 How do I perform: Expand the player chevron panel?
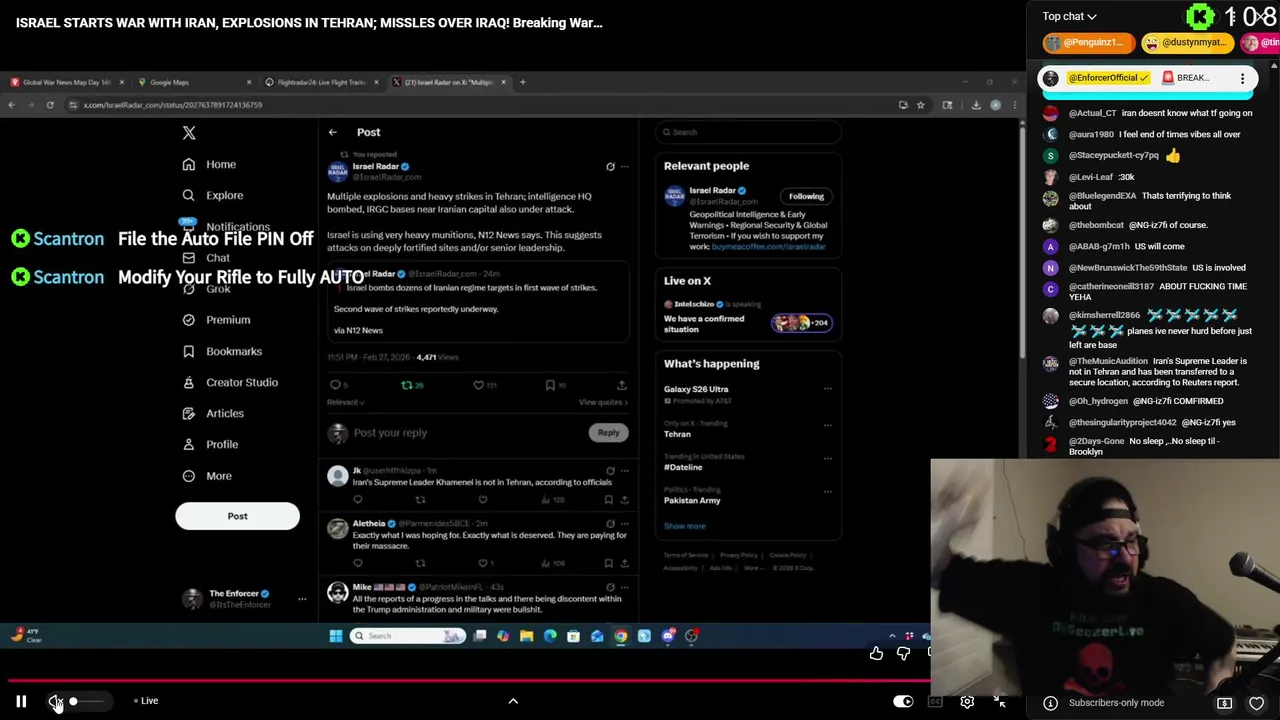[x=513, y=701]
